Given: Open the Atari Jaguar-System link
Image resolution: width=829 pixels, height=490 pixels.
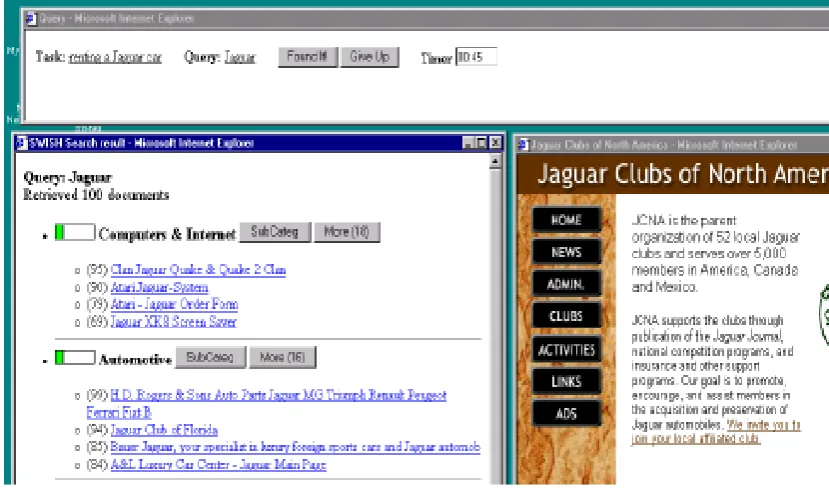Looking at the screenshot, I should point(159,287).
